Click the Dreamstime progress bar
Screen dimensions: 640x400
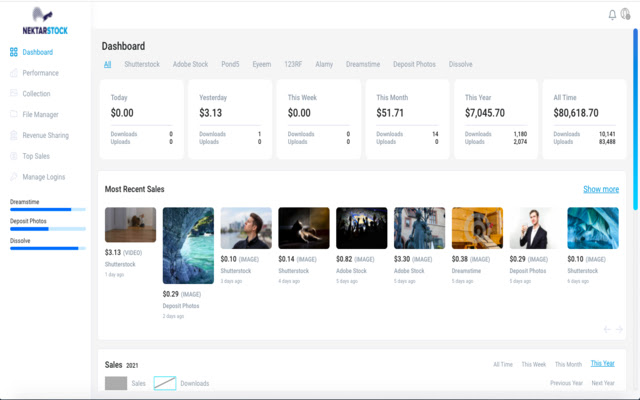48,209
